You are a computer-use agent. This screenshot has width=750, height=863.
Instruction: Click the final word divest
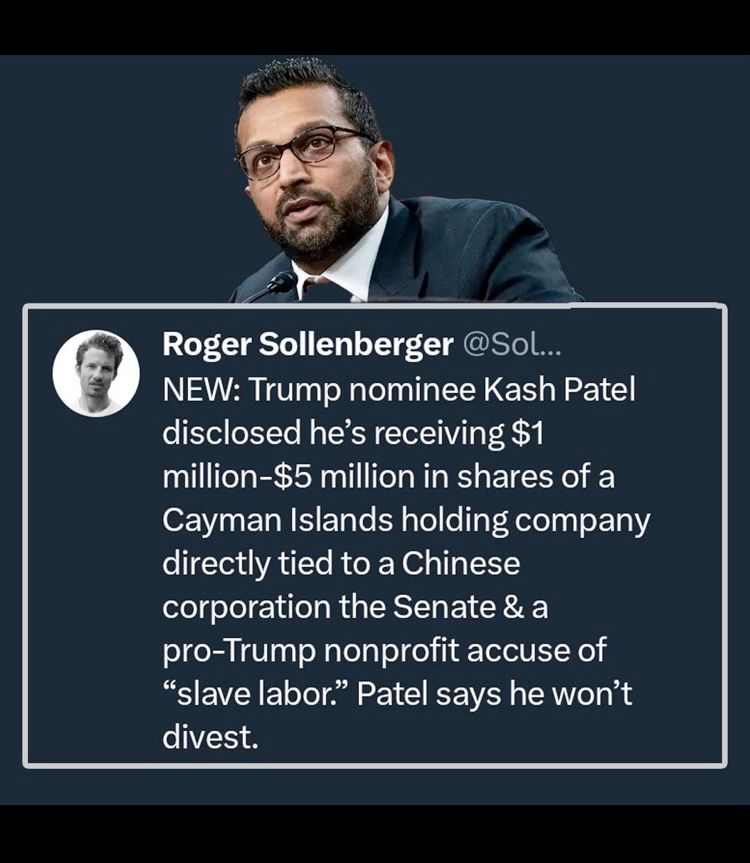coord(210,737)
